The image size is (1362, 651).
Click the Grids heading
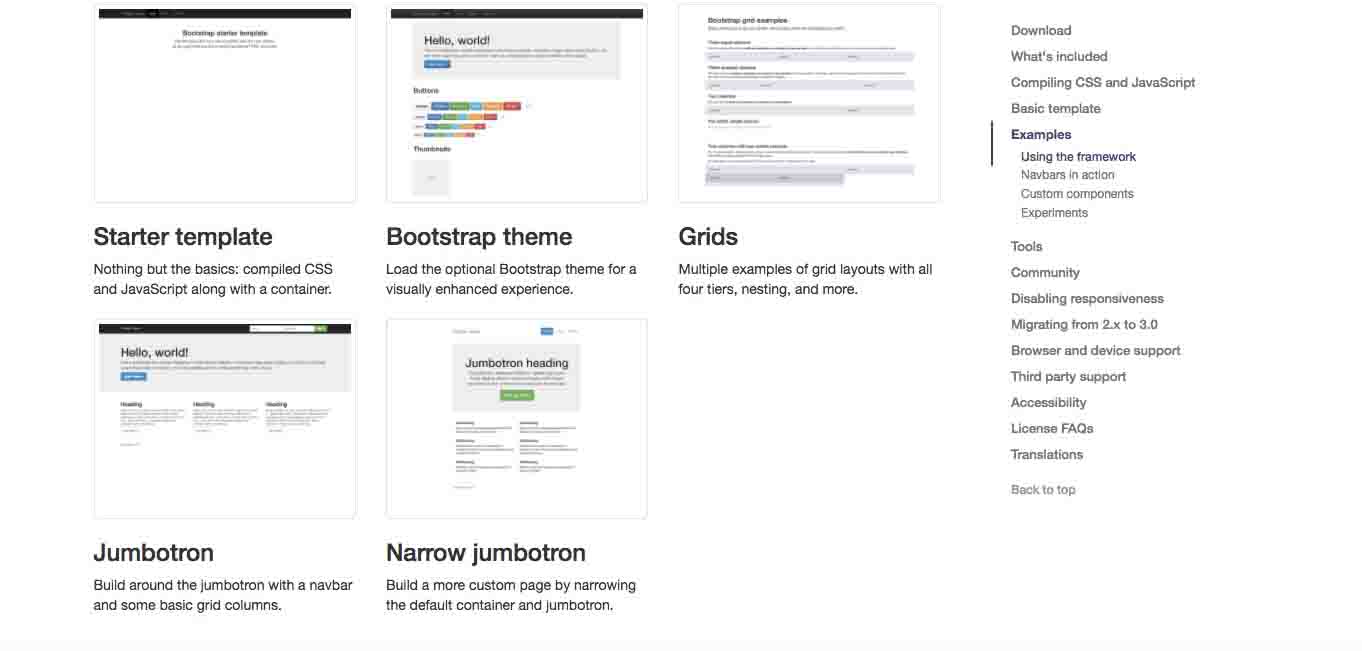(708, 237)
